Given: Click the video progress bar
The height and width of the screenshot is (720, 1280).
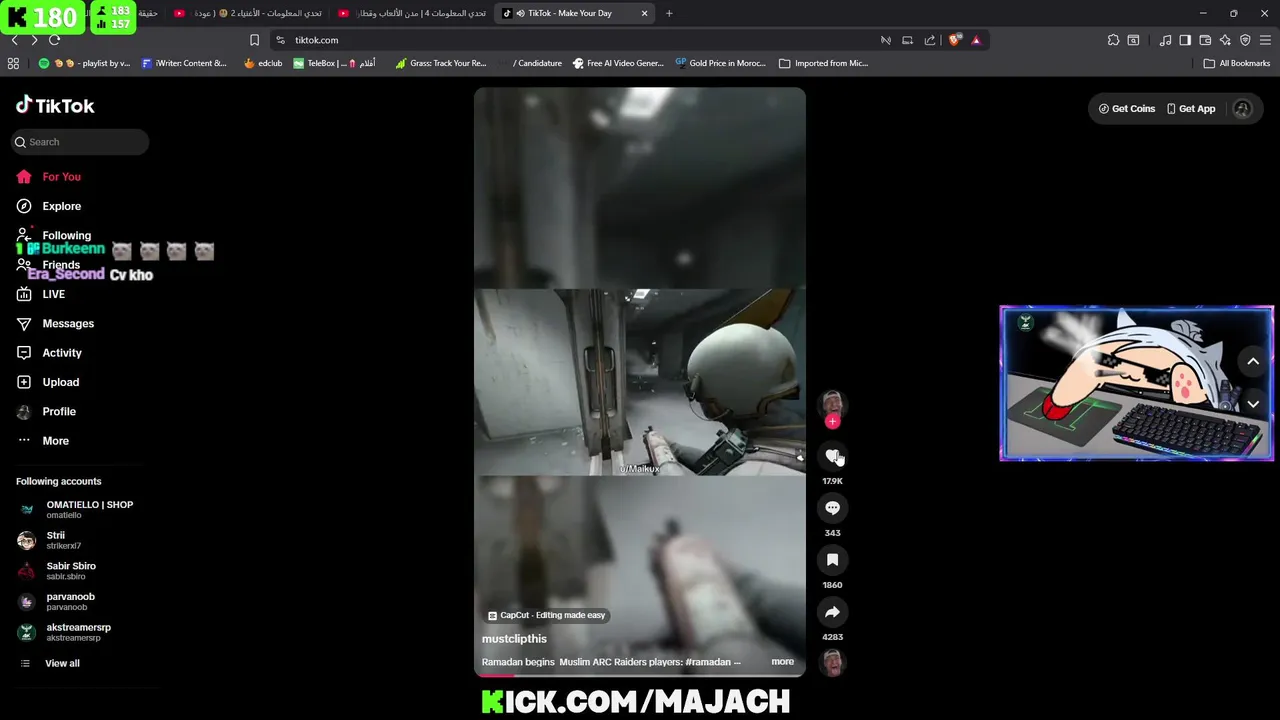Looking at the screenshot, I should pos(640,675).
